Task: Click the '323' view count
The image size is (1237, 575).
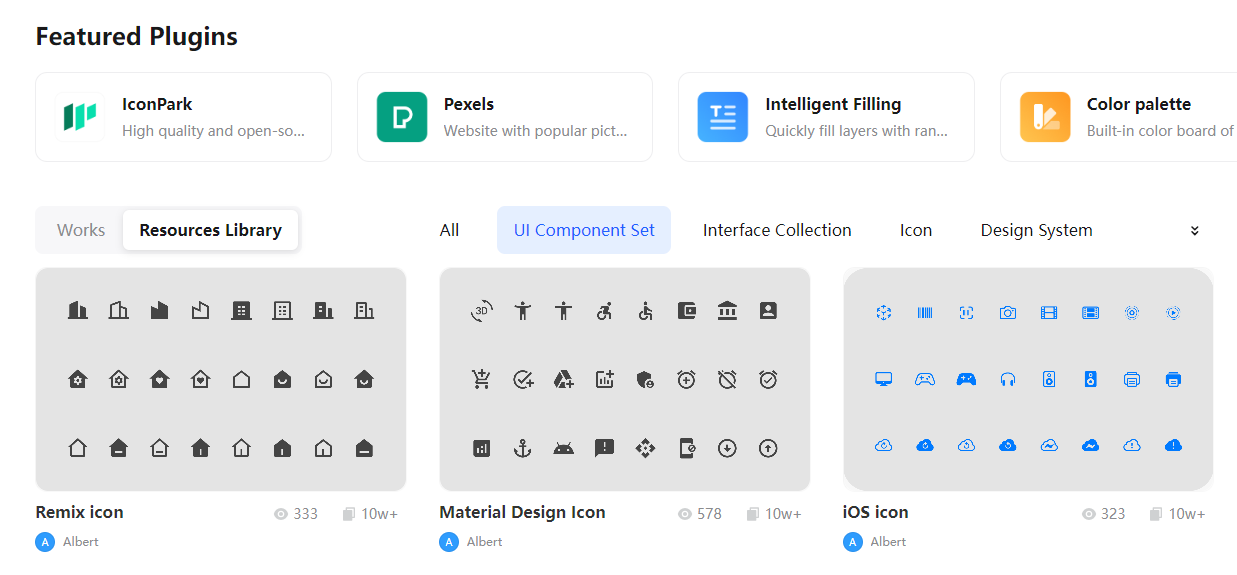Action: [1113, 514]
